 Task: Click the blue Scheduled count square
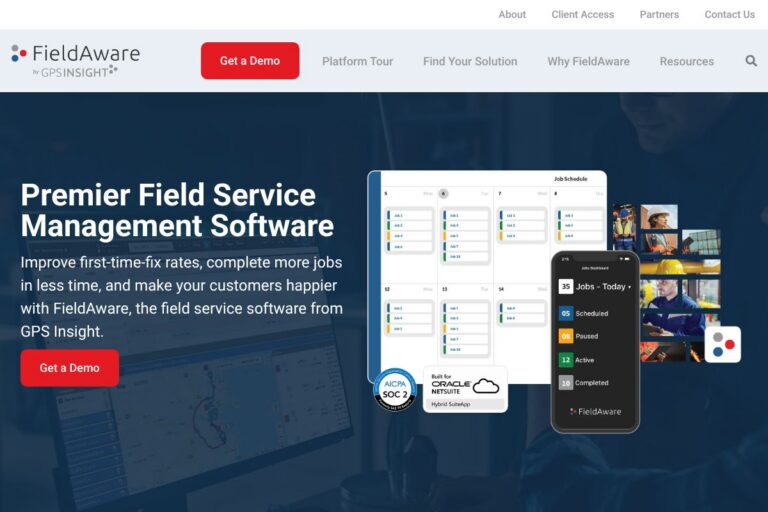click(x=566, y=313)
